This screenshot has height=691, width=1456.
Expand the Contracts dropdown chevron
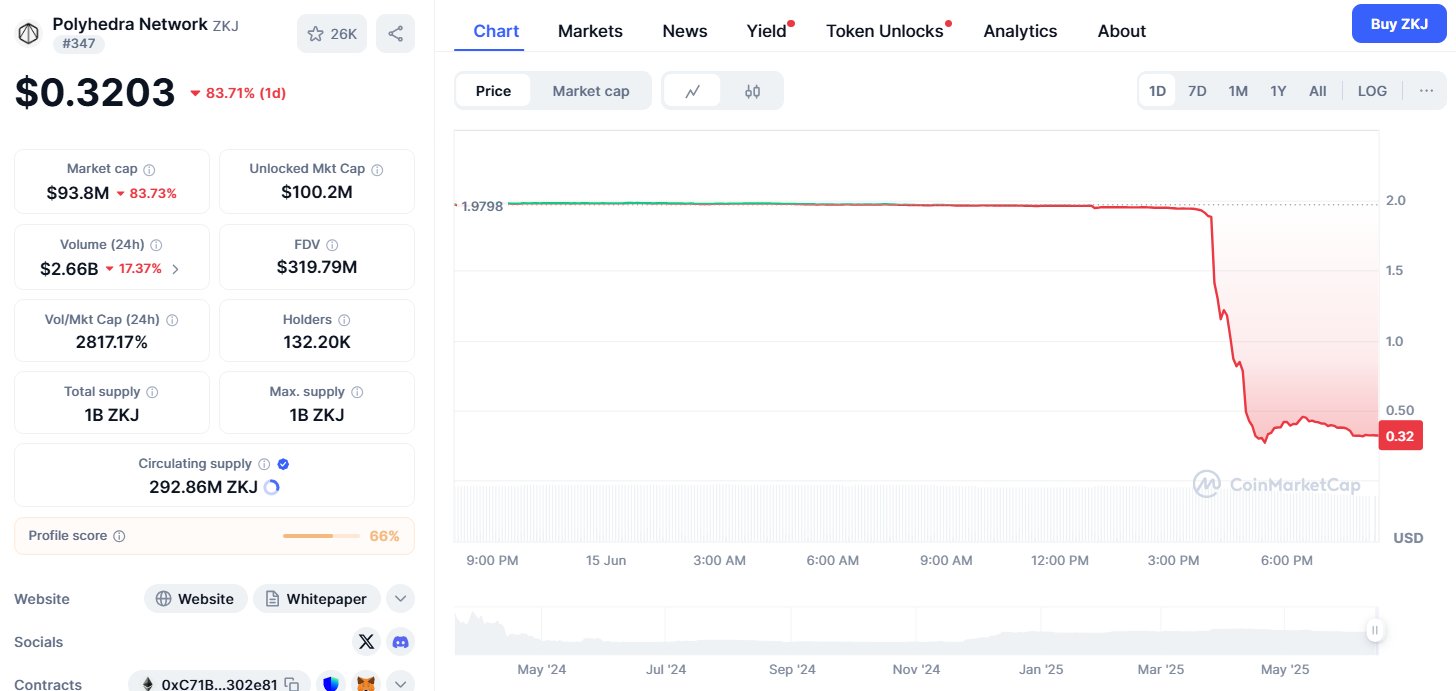pyautogui.click(x=400, y=684)
